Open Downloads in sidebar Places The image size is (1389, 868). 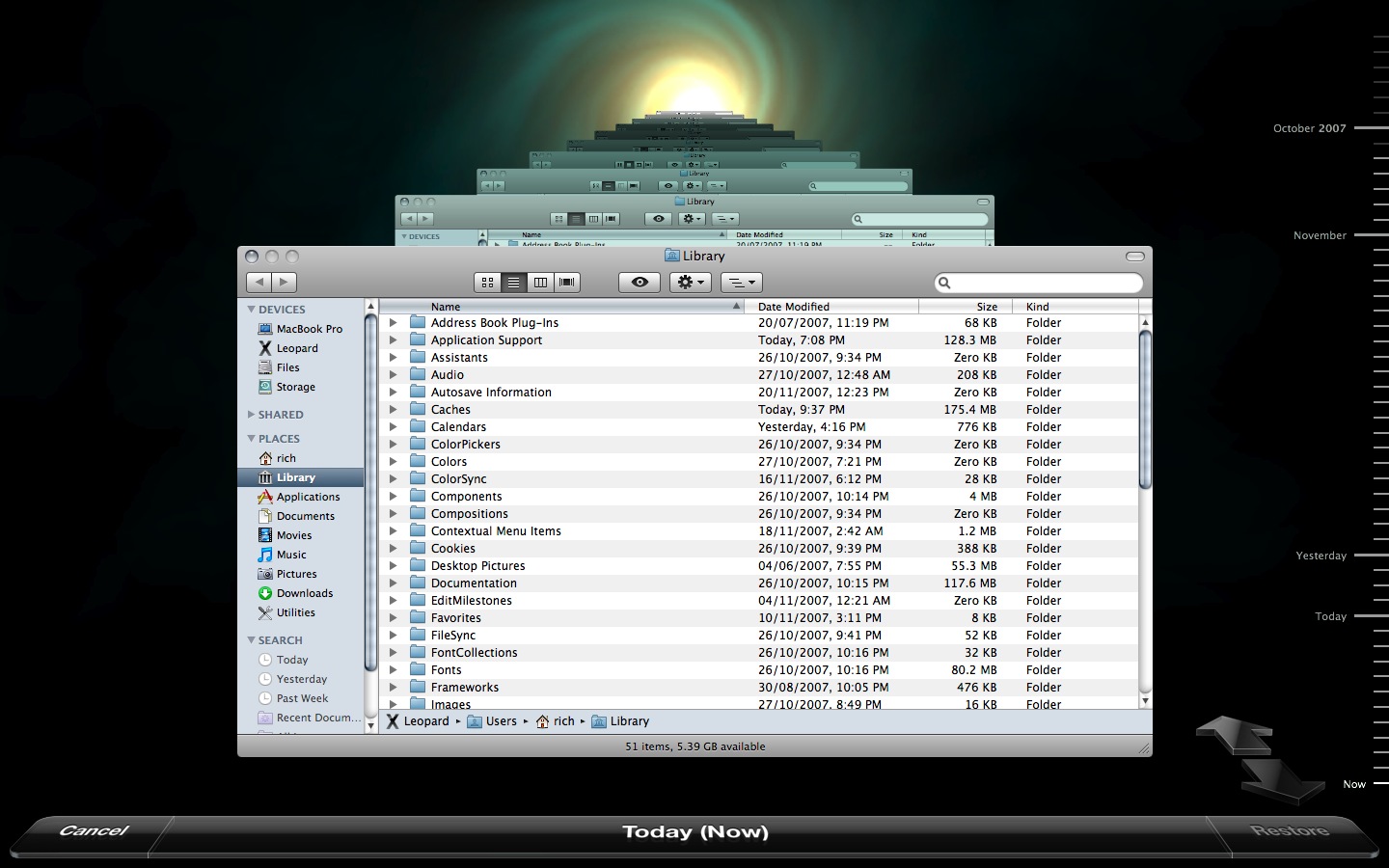pyautogui.click(x=304, y=593)
